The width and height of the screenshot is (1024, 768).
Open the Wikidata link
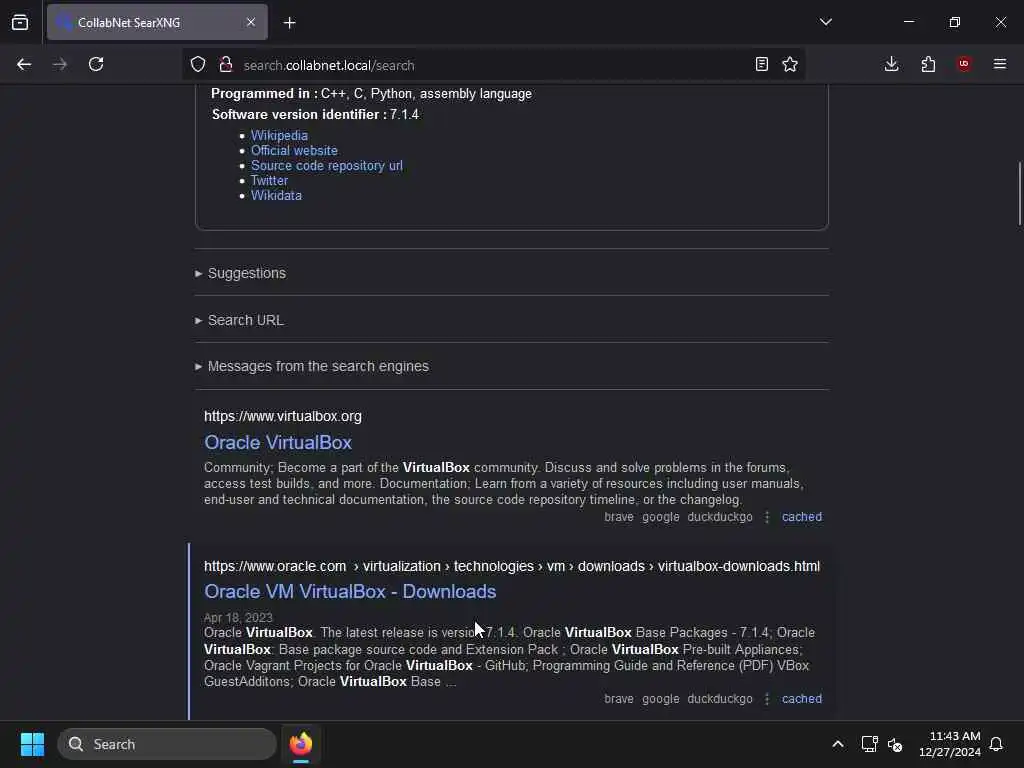276,195
